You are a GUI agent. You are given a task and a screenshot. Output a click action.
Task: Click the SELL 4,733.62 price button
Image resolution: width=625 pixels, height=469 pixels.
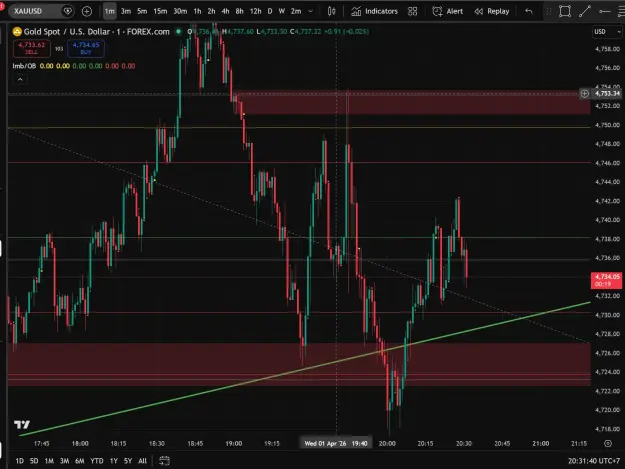(x=31, y=48)
